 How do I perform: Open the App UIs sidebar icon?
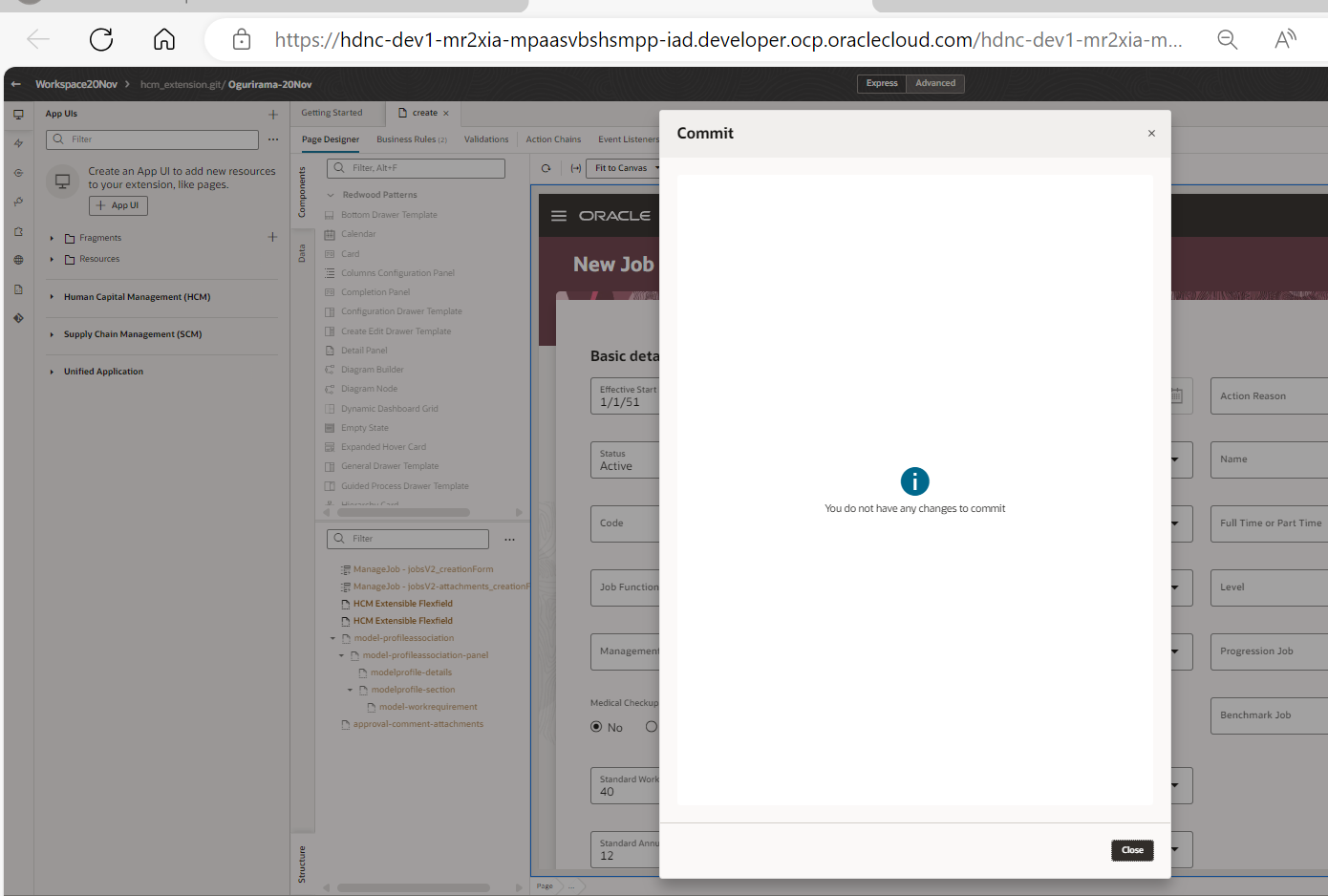pyautogui.click(x=18, y=114)
